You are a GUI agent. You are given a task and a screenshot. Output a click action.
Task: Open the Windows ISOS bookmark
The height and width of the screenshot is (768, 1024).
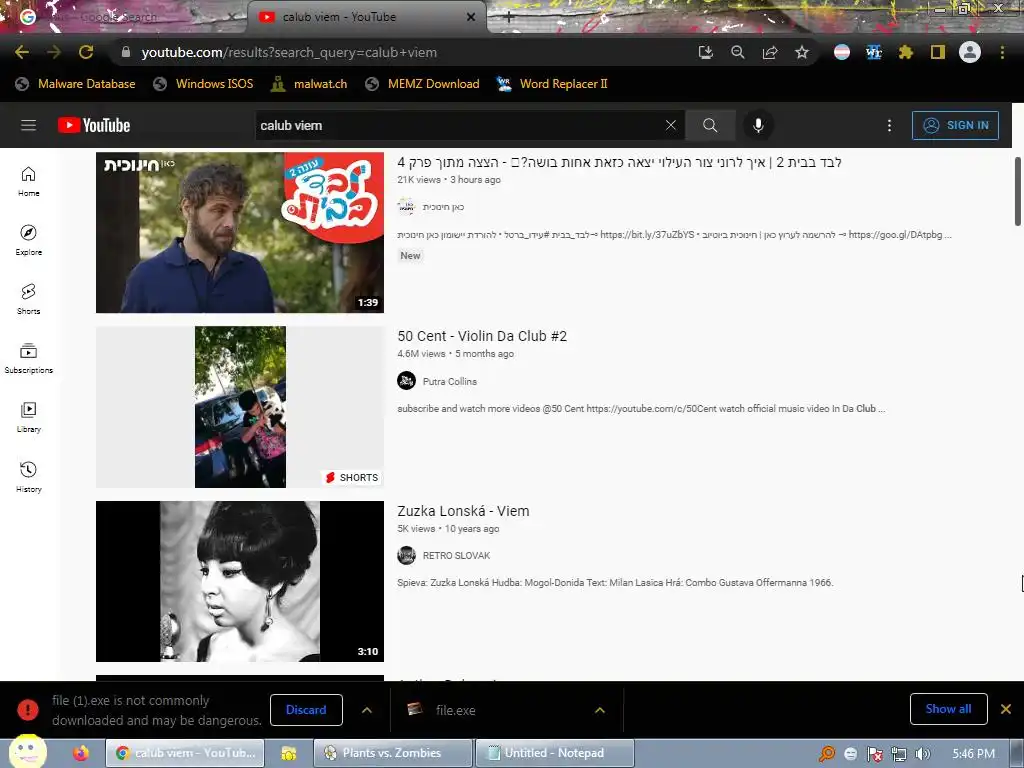pyautogui.click(x=203, y=84)
